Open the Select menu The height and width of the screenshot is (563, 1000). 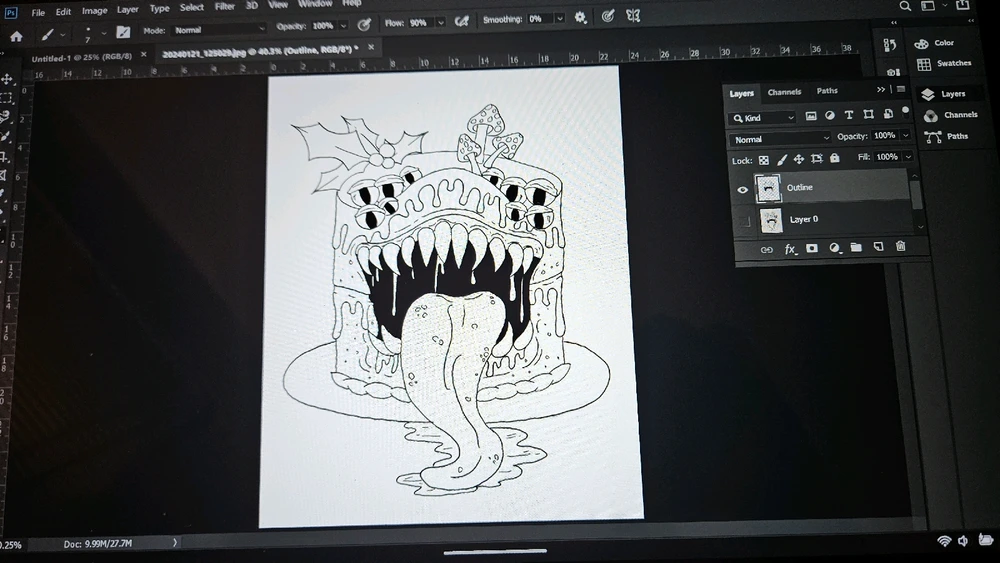tap(191, 7)
